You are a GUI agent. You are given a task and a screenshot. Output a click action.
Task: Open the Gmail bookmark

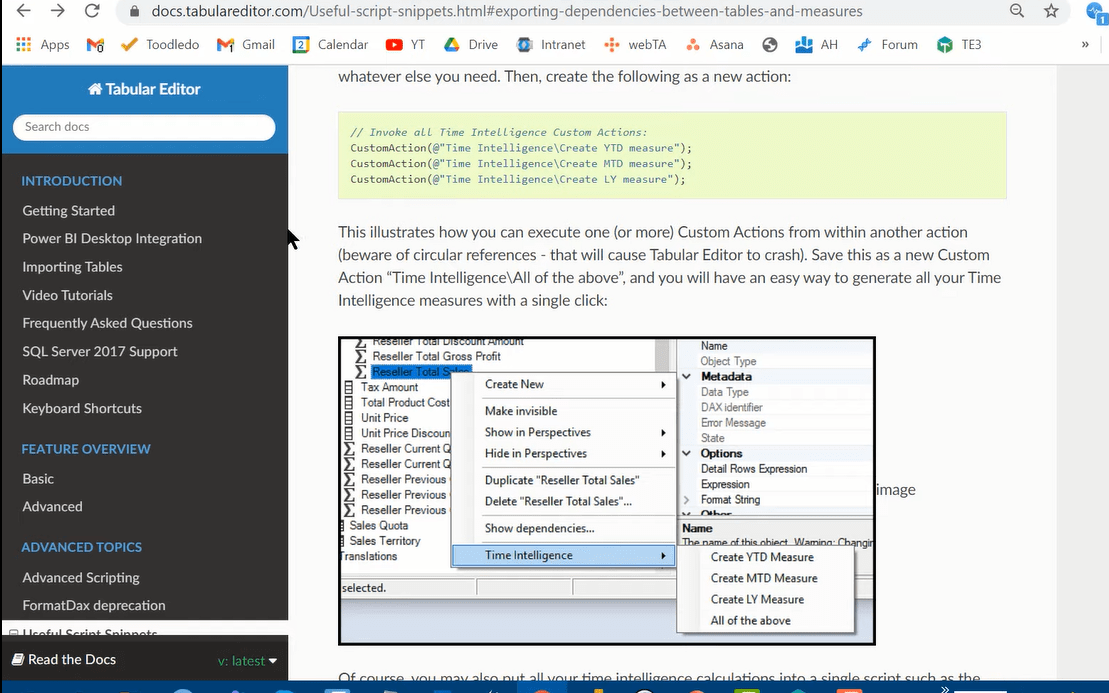(x=245, y=45)
